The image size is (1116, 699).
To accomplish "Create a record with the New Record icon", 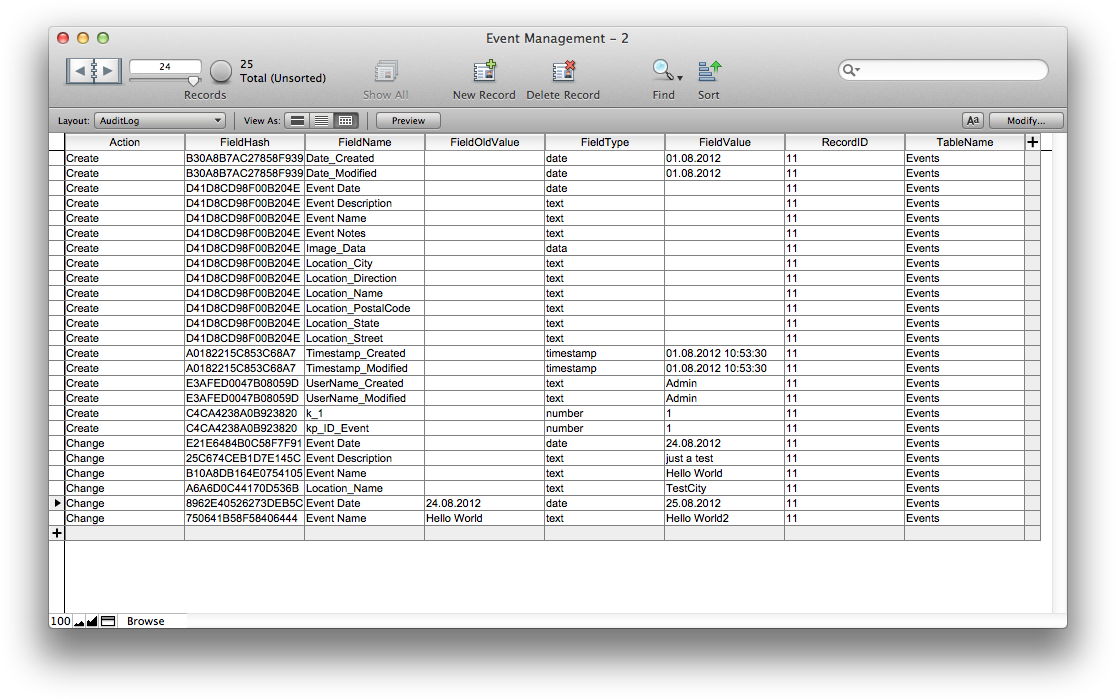I will tap(484, 71).
